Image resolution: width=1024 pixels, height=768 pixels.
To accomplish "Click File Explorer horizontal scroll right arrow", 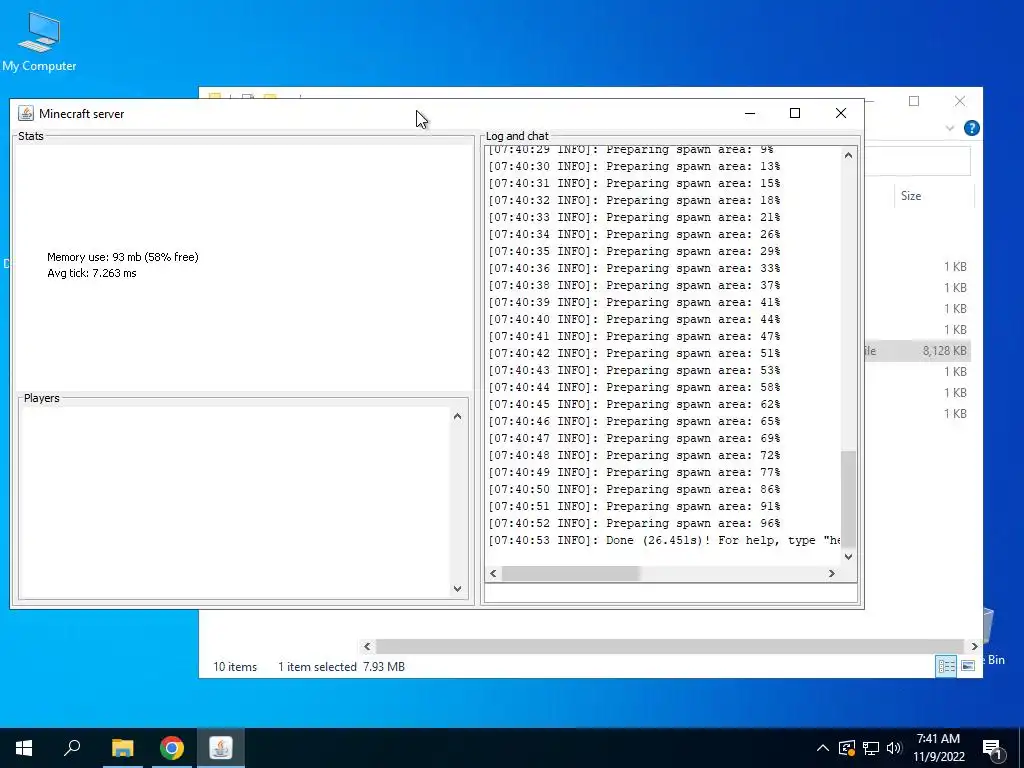I will coord(974,646).
